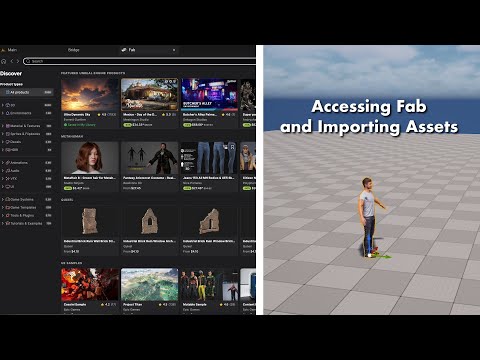The height and width of the screenshot is (360, 480).
Task: Go forward with the right arrow
Action: (x=18, y=61)
